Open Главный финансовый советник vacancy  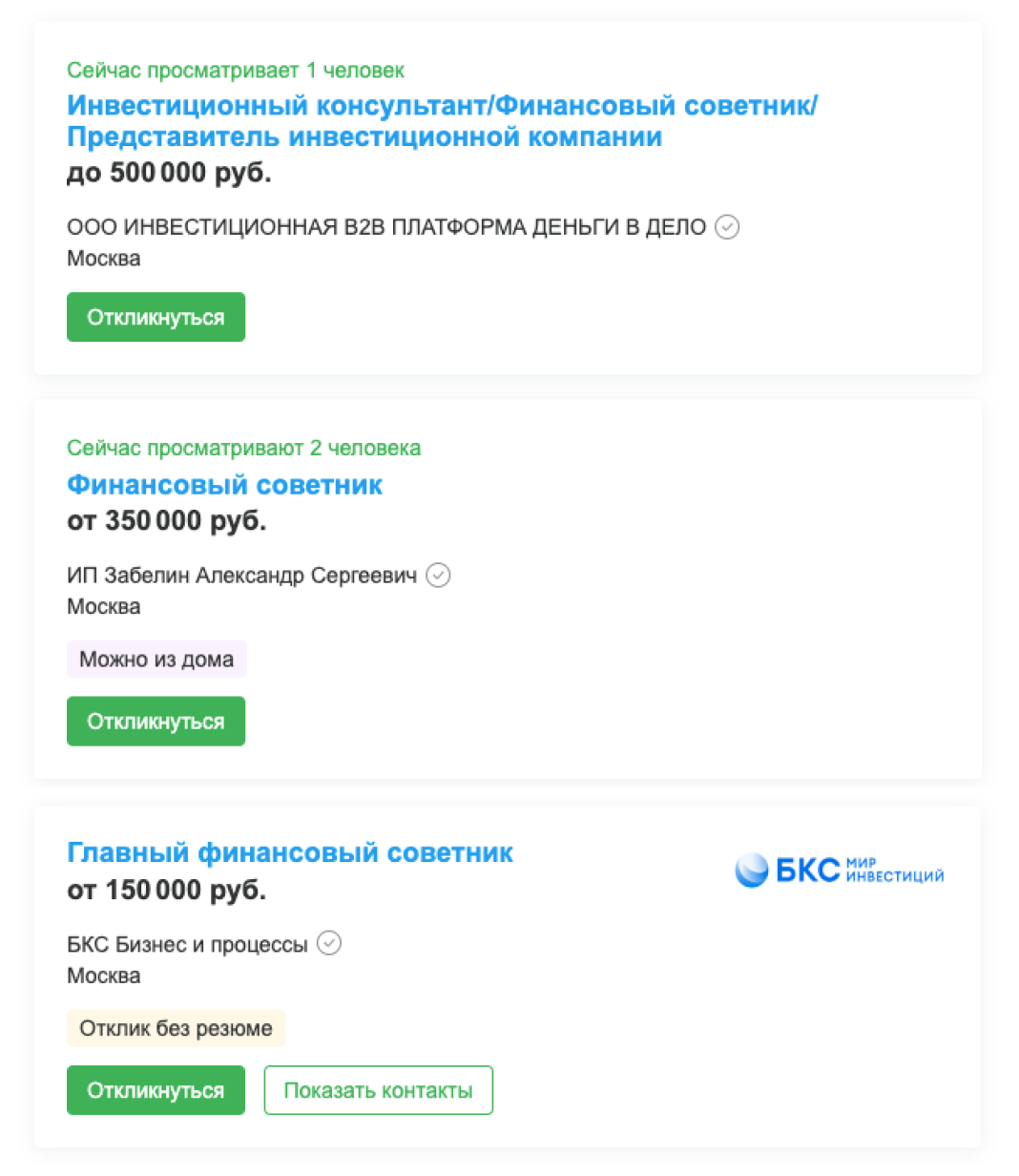click(x=290, y=852)
